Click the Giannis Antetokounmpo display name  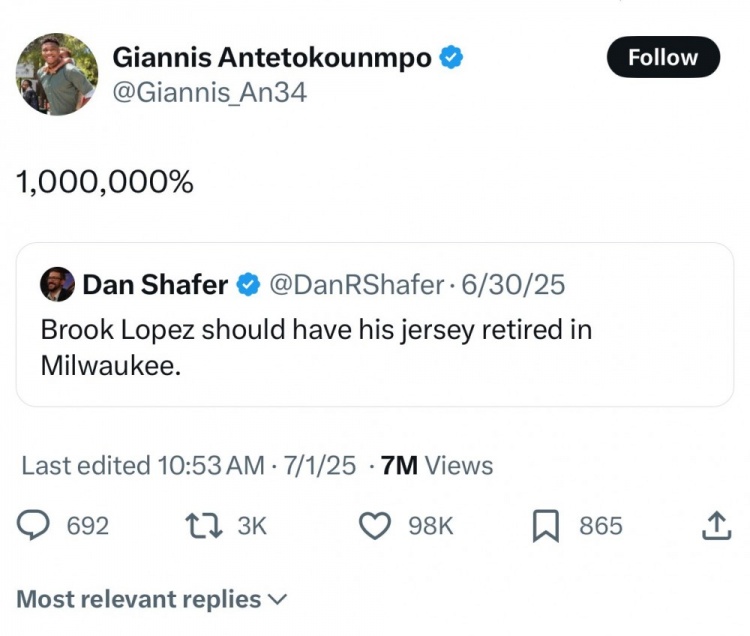[272, 58]
